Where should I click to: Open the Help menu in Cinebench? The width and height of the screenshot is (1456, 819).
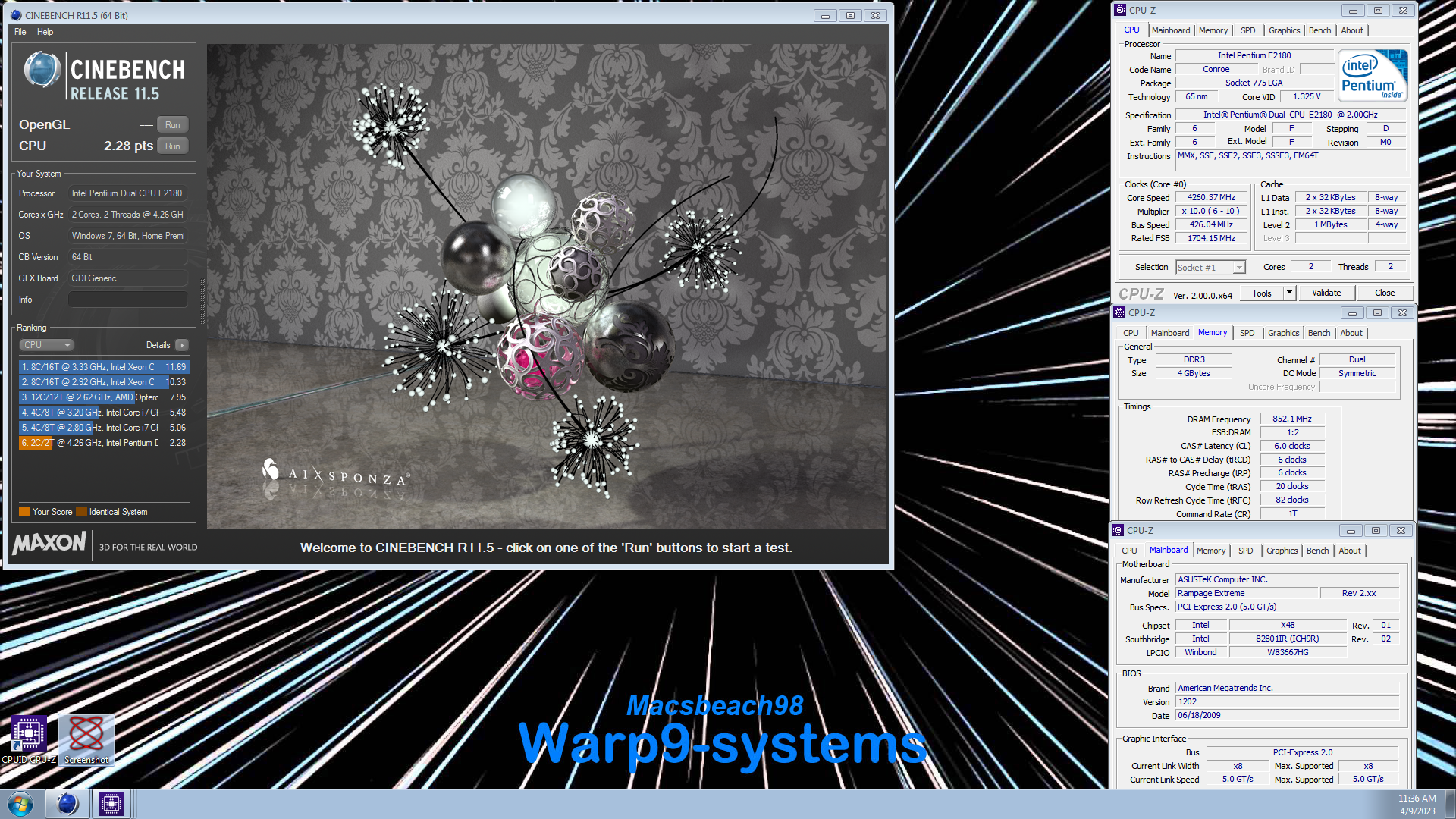(45, 32)
